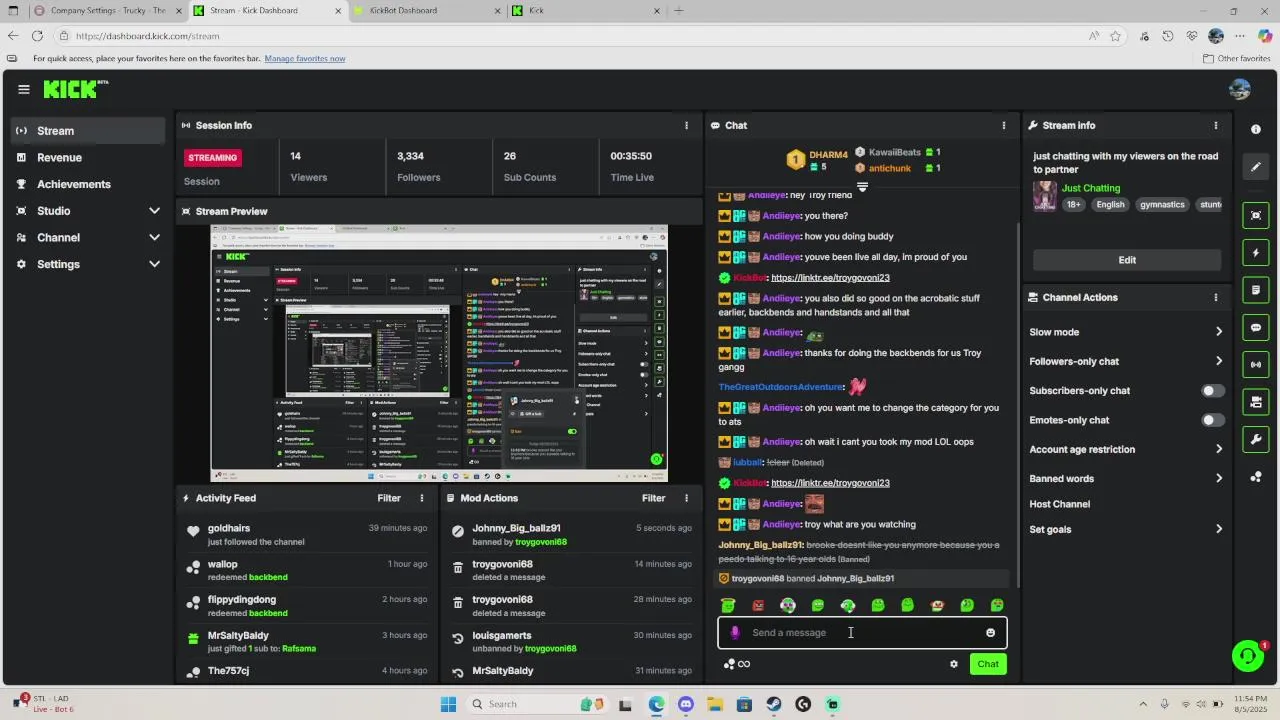
Task: Open Slow mode options
Action: coord(1126,332)
